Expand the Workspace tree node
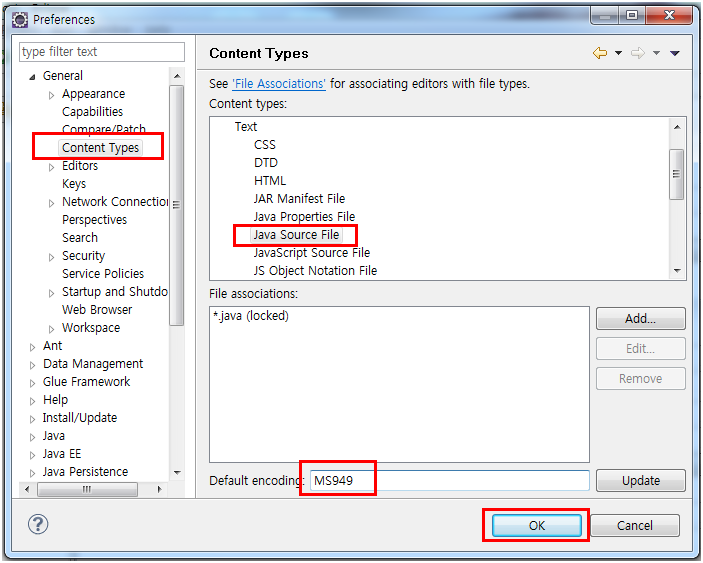This screenshot has height=563, width=703. click(x=52, y=328)
